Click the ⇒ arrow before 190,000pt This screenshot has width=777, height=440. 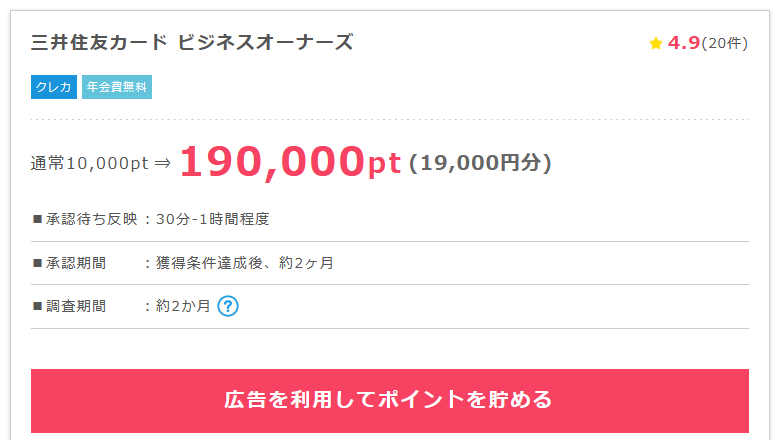[x=163, y=164]
